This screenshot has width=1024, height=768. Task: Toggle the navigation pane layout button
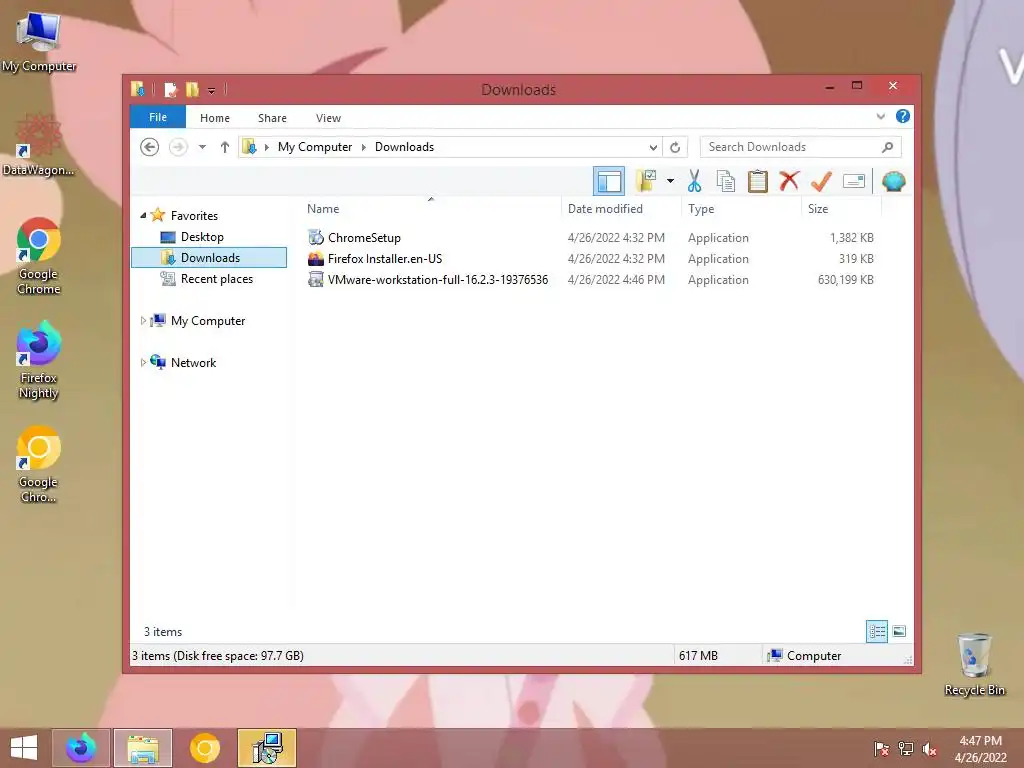609,182
